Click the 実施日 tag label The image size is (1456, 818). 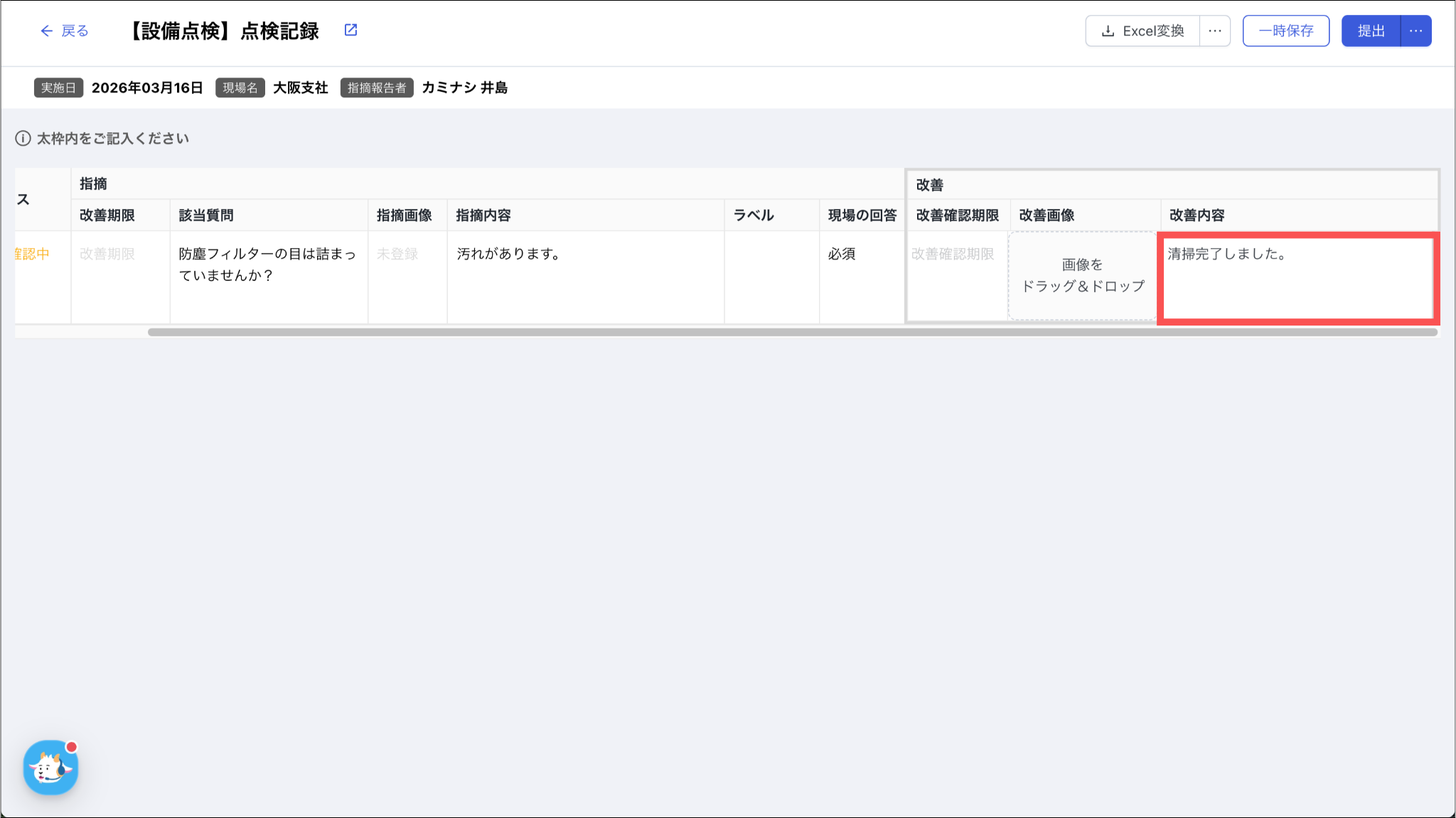[58, 88]
